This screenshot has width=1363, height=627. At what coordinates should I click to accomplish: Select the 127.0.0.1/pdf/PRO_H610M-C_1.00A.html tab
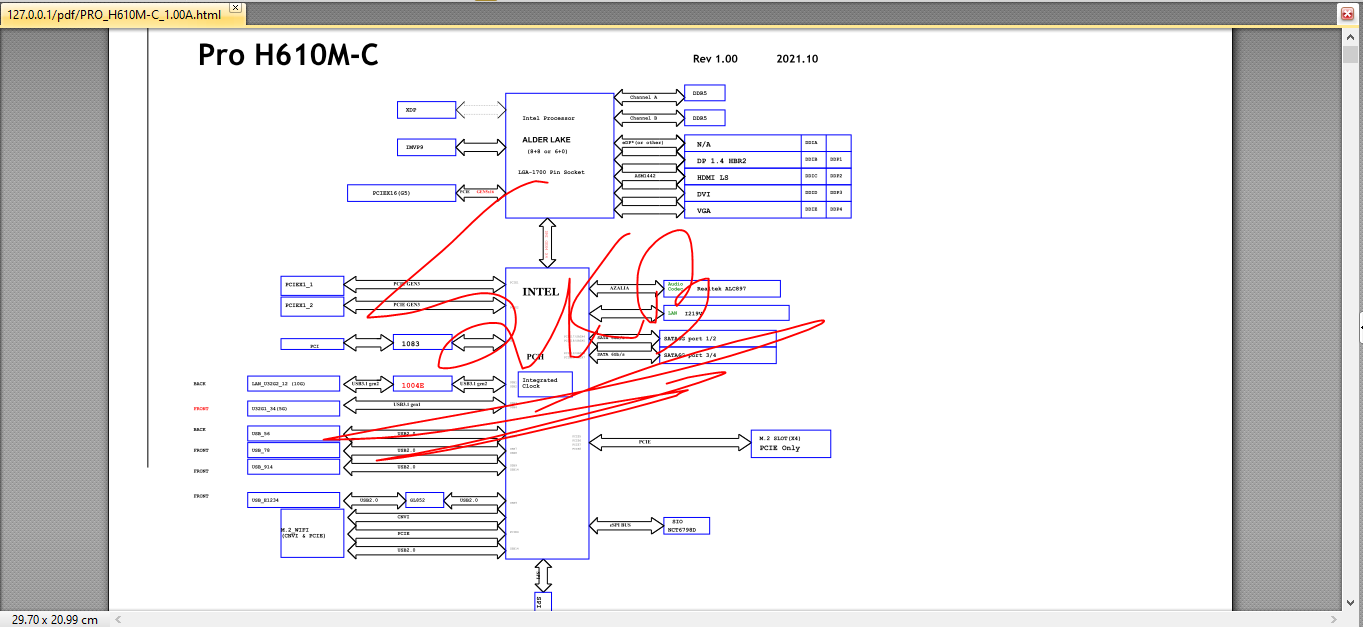[x=115, y=15]
